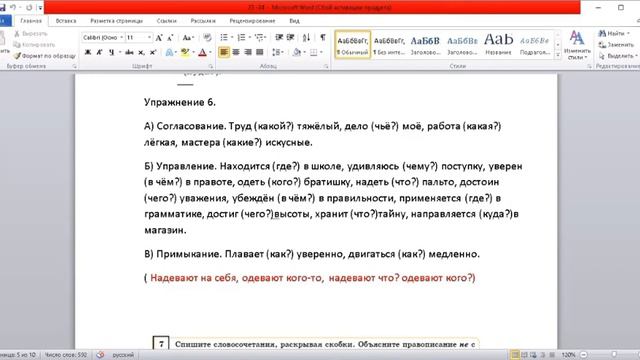
Task: Apply the red font color A
Action: [x=202, y=52]
